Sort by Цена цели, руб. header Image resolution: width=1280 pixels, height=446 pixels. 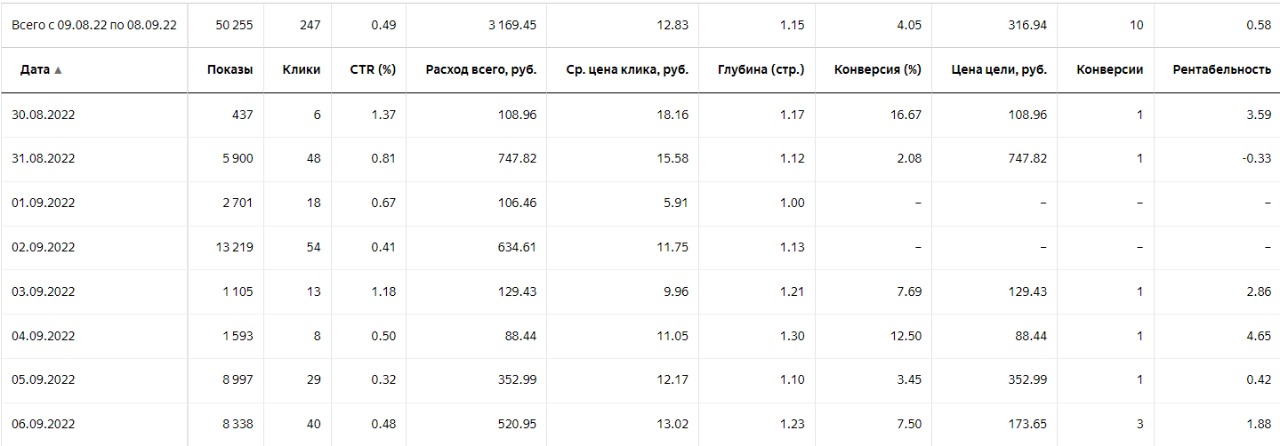click(x=998, y=70)
